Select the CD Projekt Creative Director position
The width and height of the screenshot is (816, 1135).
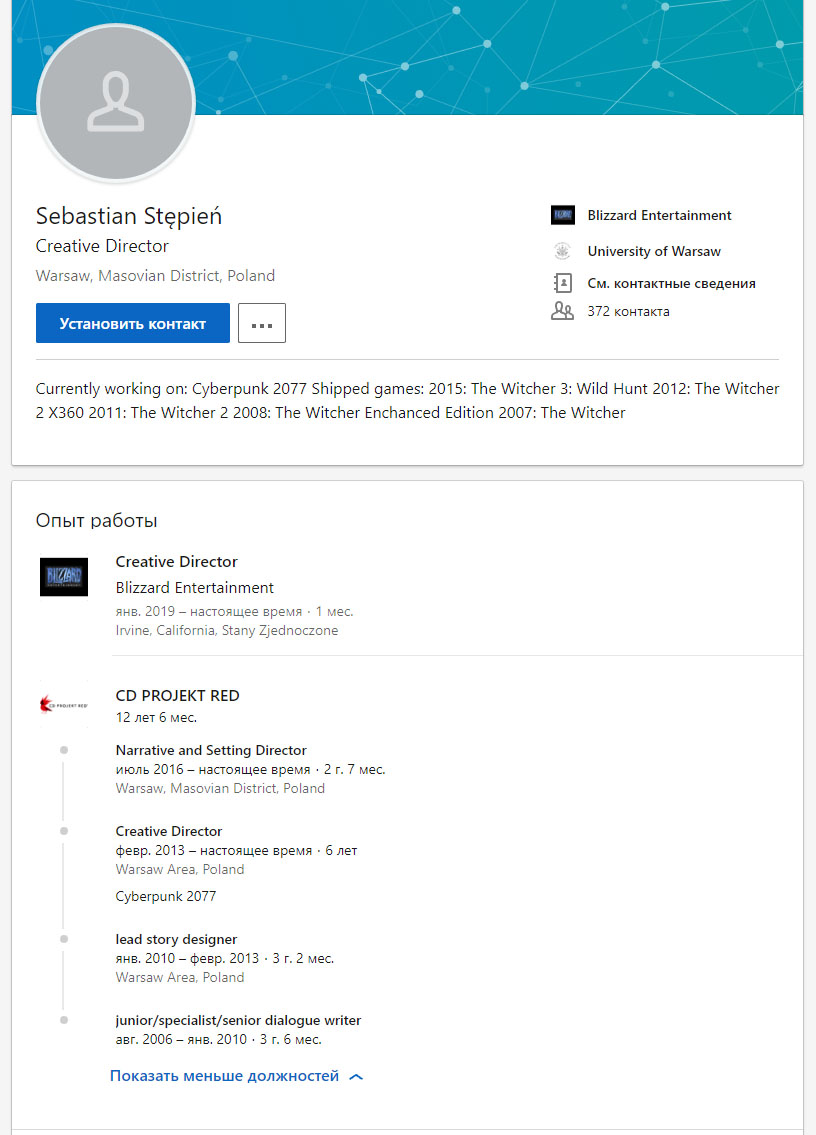[x=169, y=832]
